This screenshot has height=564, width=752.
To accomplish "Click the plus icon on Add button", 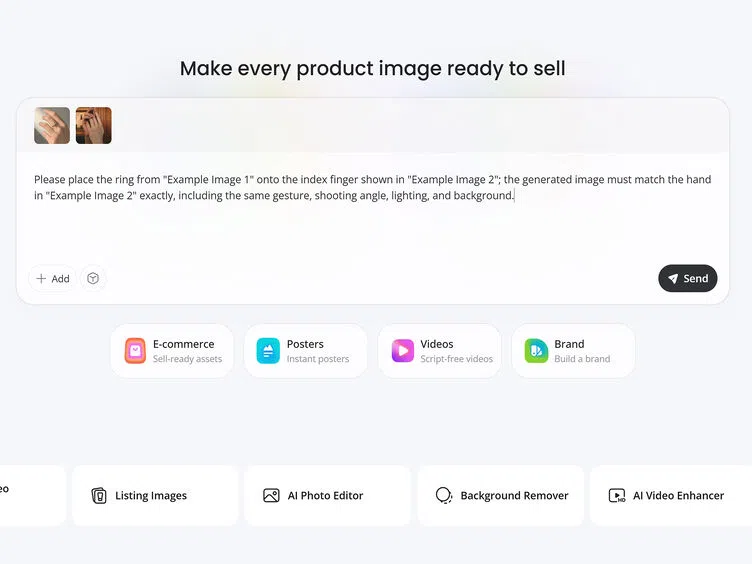I will tap(41, 279).
